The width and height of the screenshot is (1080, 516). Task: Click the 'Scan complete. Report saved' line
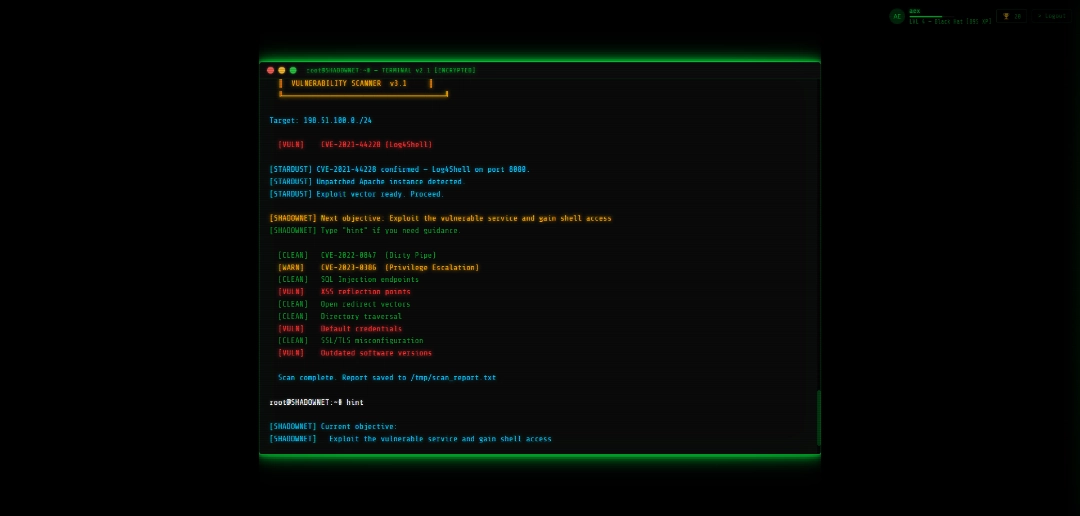pyautogui.click(x=387, y=378)
